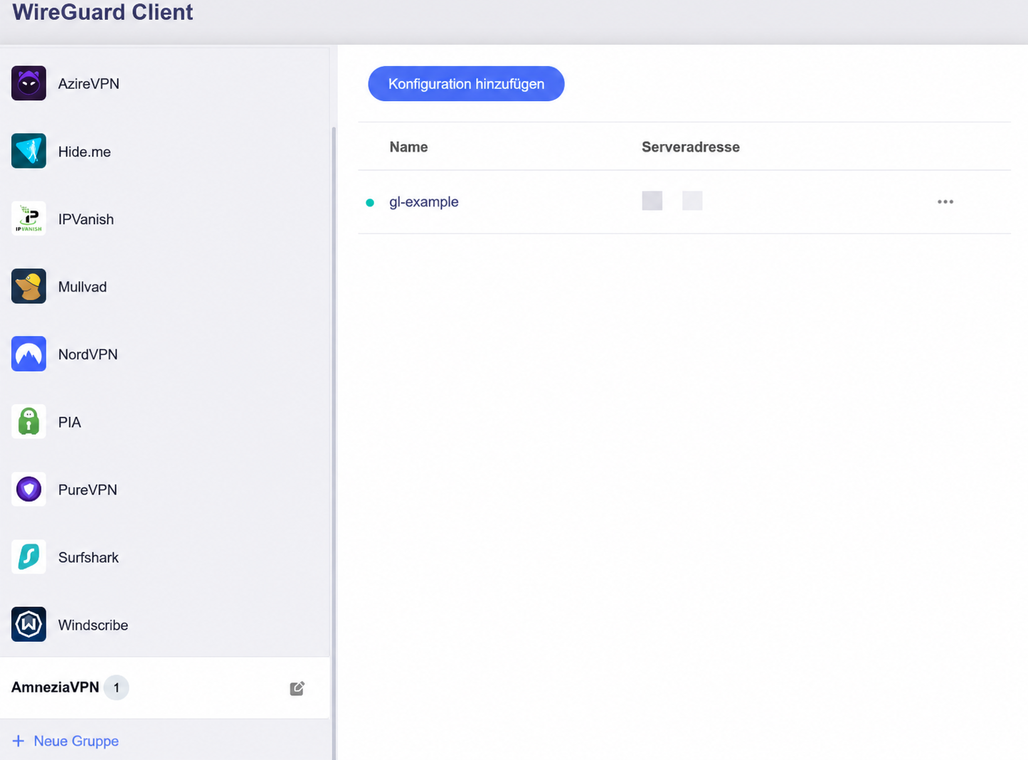Click the AmneziaVPN count badge 1
1028x760 pixels.
(117, 688)
